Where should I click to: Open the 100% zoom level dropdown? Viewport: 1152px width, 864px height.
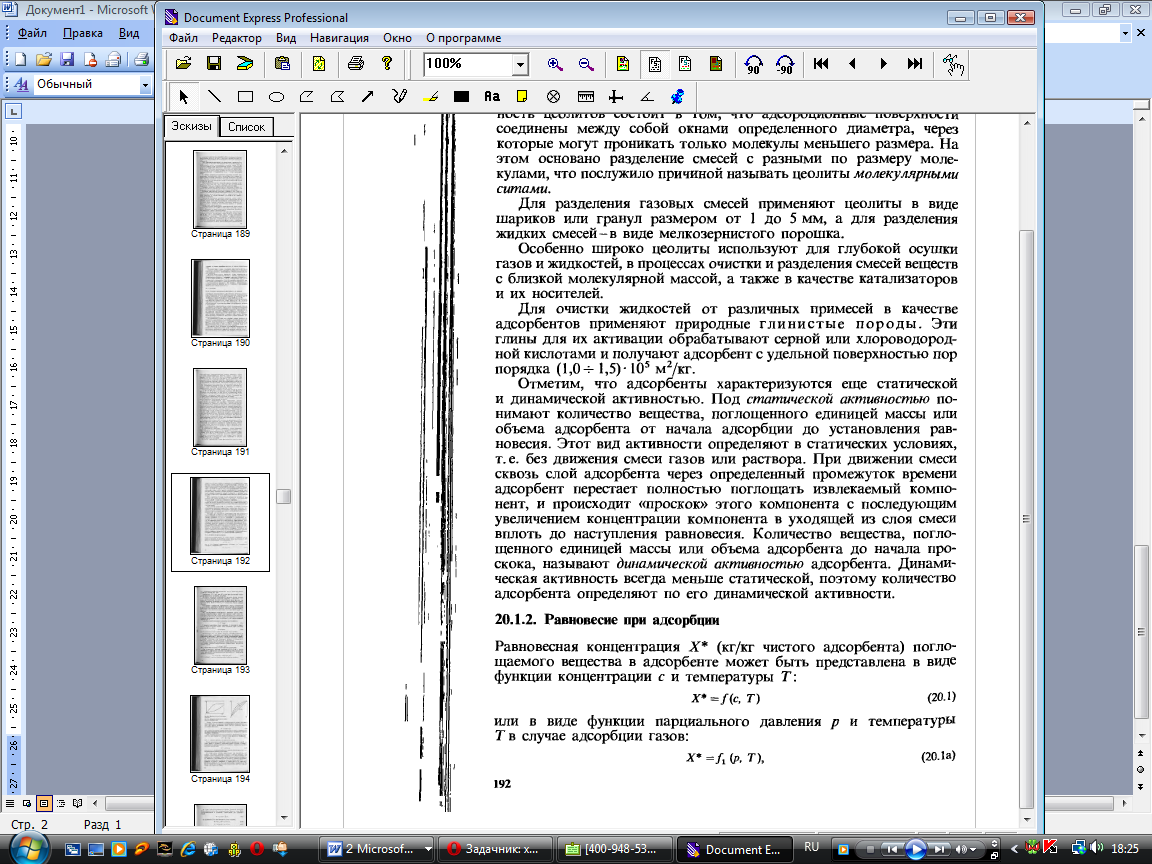click(x=520, y=65)
